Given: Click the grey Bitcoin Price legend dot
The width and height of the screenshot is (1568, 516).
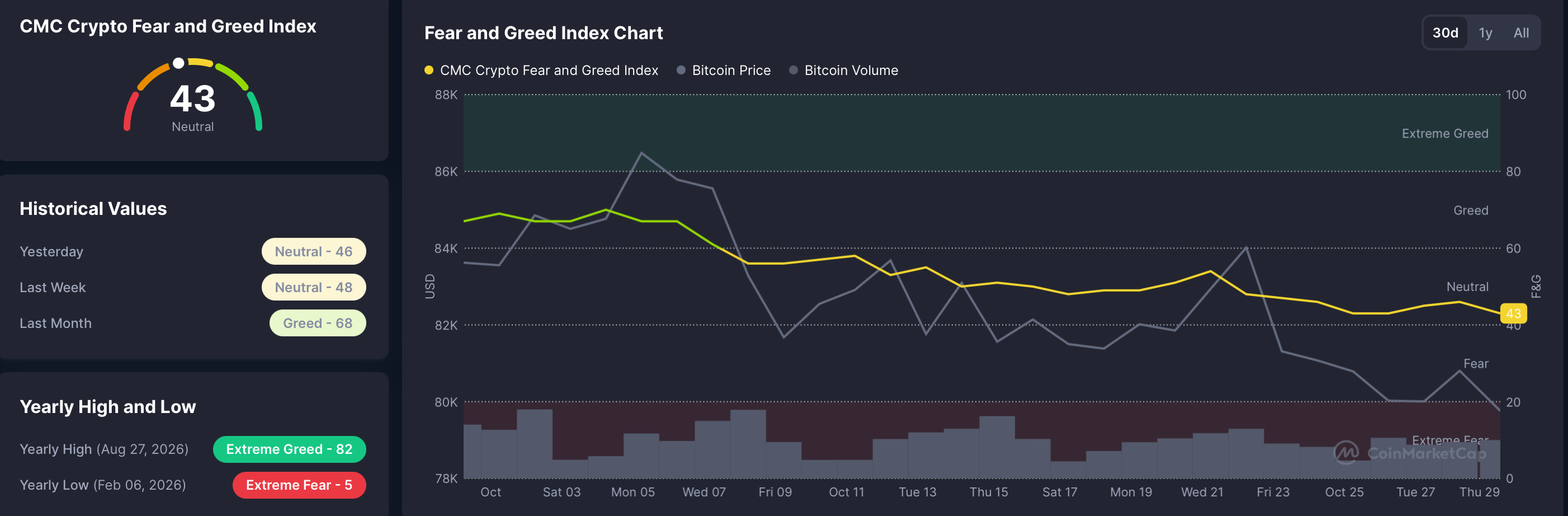Looking at the screenshot, I should click(681, 70).
